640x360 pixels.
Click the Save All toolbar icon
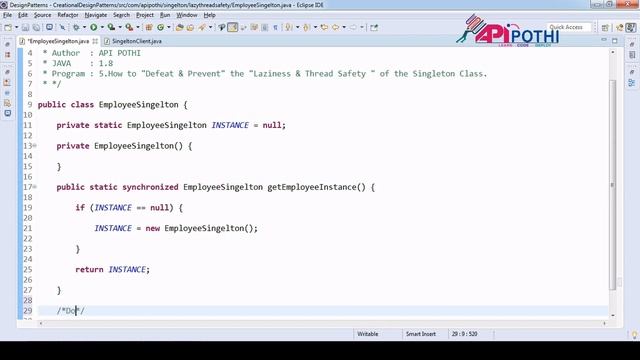[x=36, y=27]
